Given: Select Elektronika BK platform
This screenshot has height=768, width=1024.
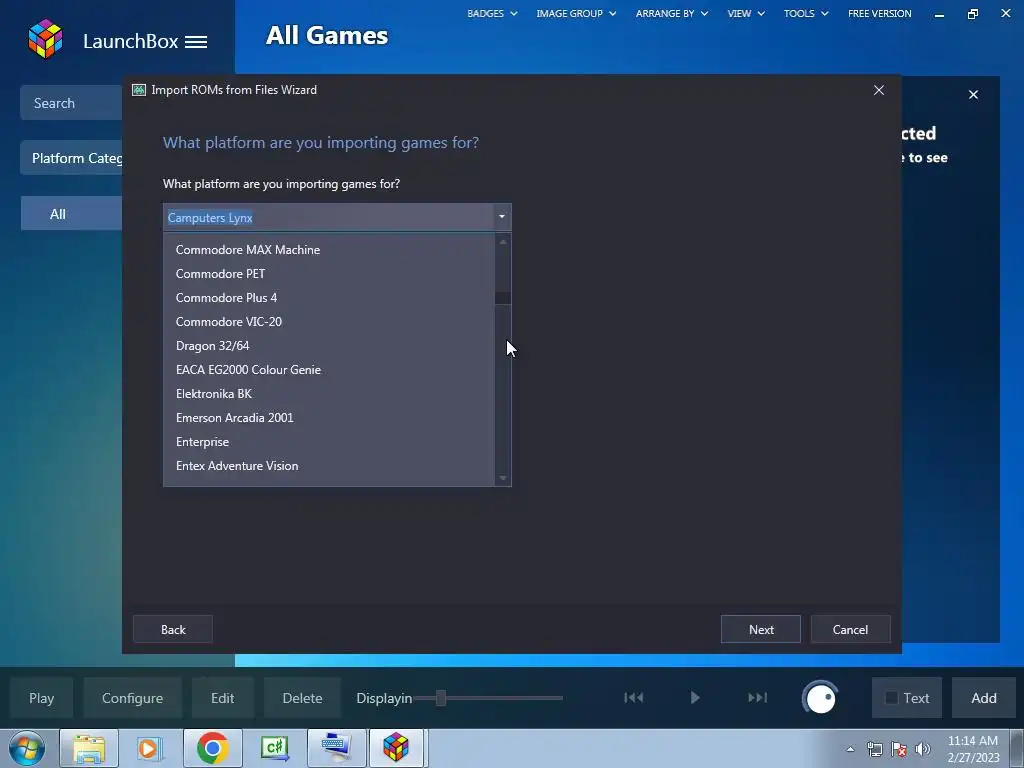Looking at the screenshot, I should click(329, 394).
